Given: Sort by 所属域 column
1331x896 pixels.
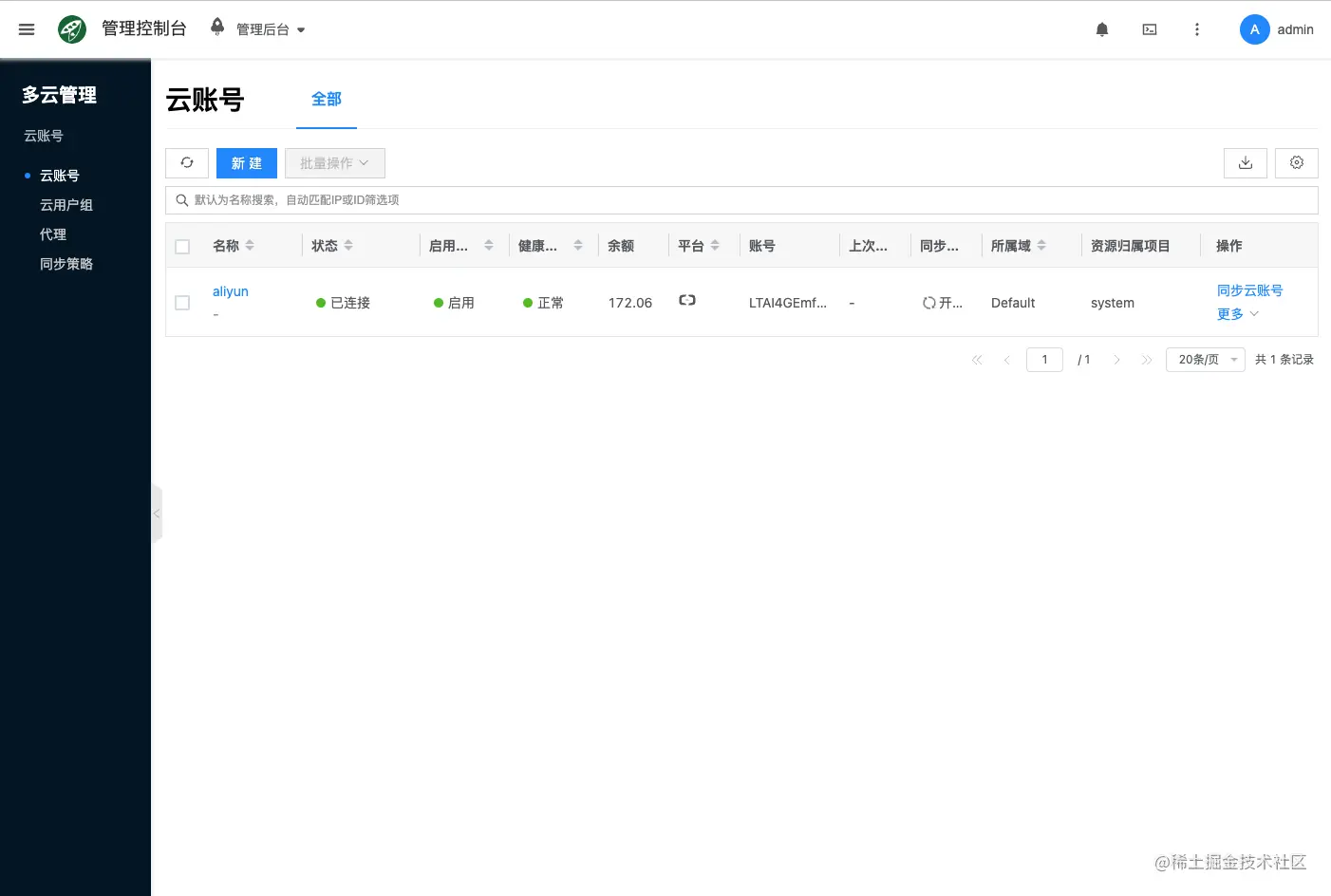Looking at the screenshot, I should [x=1041, y=245].
